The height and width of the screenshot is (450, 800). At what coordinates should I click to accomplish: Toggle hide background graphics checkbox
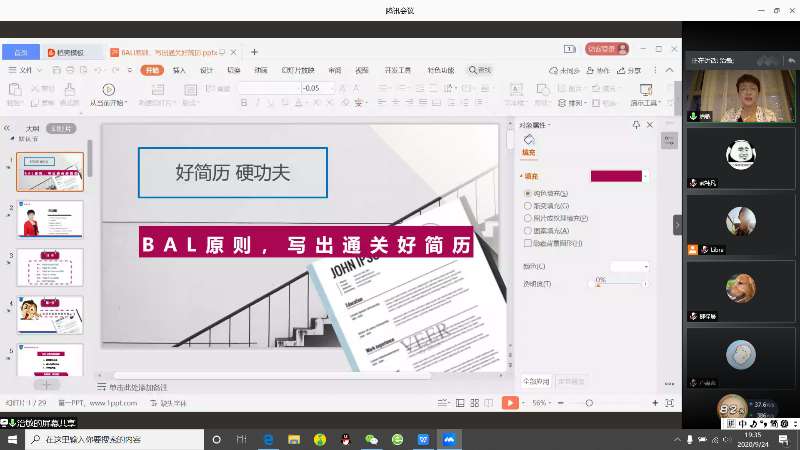pyautogui.click(x=528, y=243)
